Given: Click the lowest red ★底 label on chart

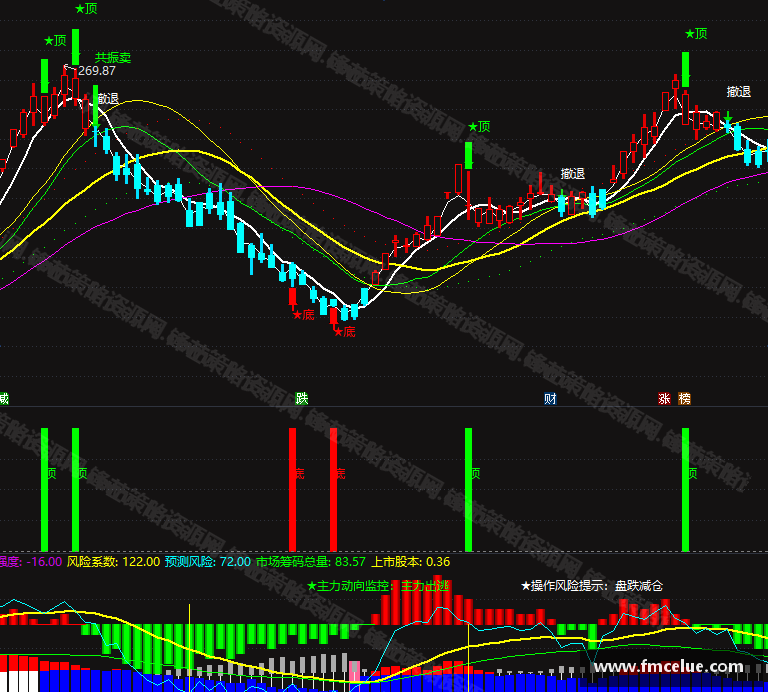Looking at the screenshot, I should pos(345,332).
